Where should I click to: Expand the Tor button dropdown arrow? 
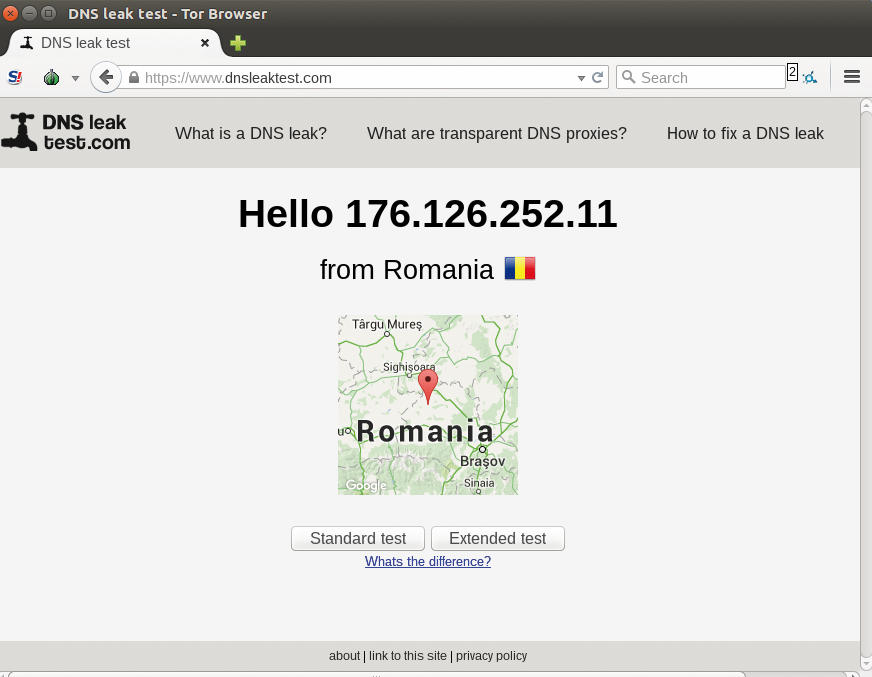tap(75, 78)
